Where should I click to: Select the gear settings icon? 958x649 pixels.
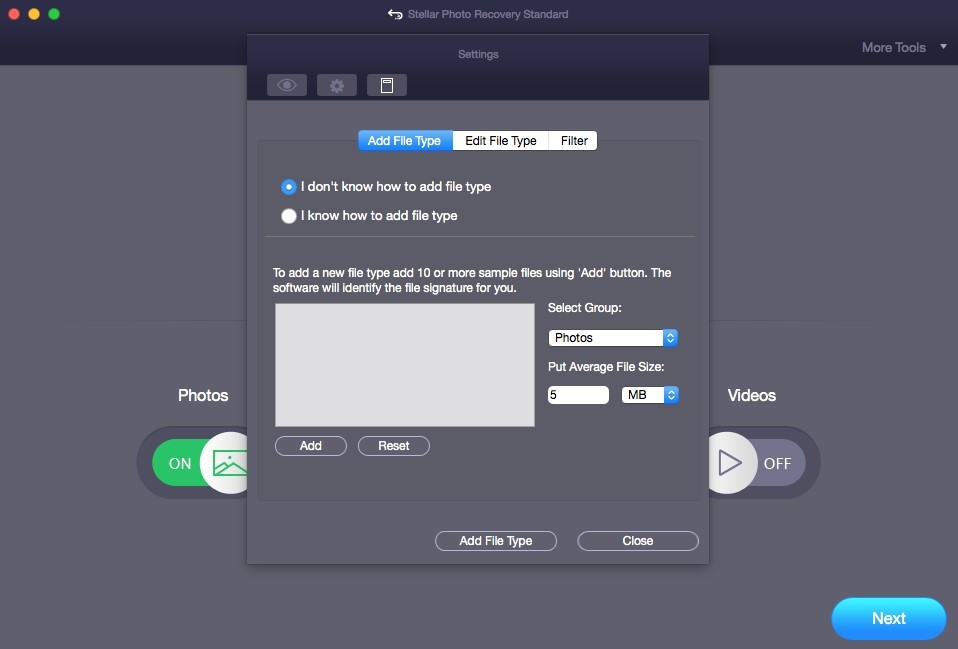pos(337,84)
